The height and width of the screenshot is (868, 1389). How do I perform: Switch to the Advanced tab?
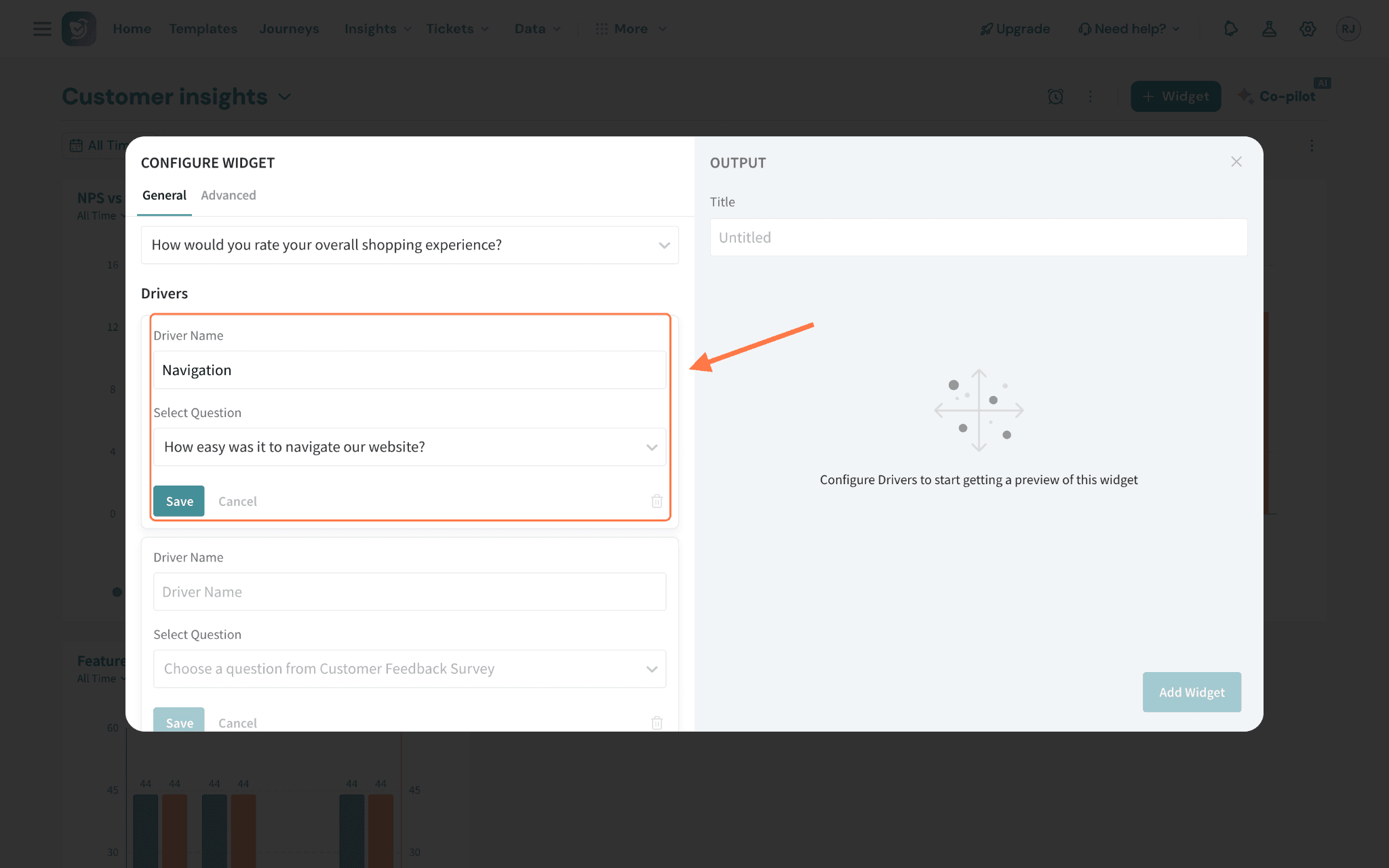229,195
